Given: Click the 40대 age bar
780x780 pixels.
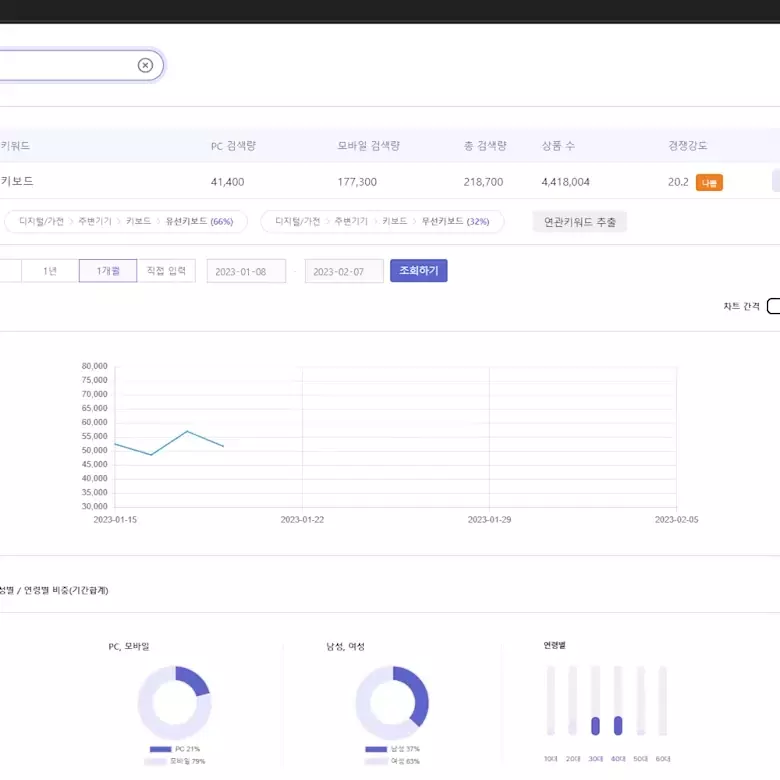Looking at the screenshot, I should [x=618, y=725].
